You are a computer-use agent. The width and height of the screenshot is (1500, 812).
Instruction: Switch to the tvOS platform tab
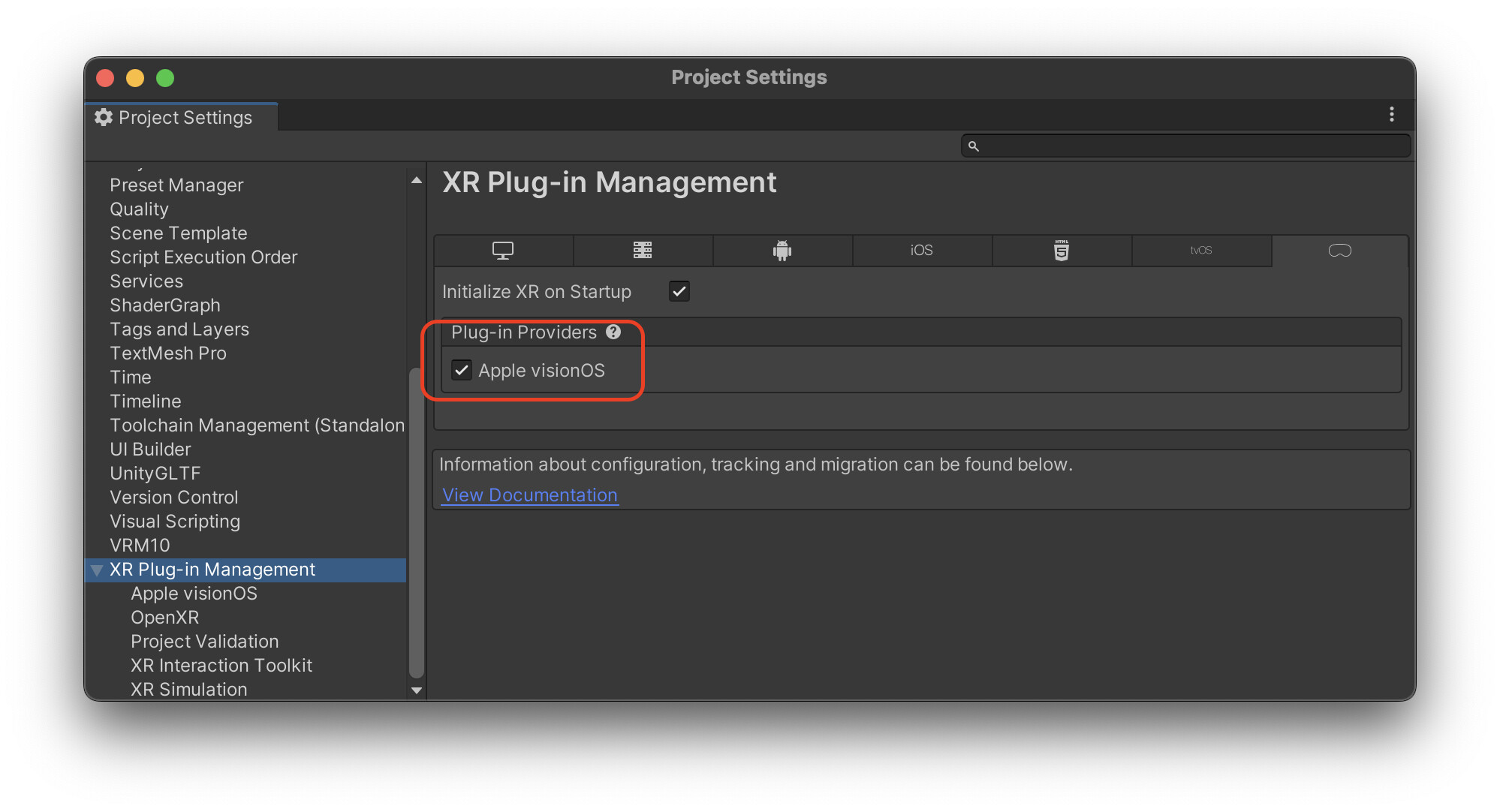coord(1201,250)
